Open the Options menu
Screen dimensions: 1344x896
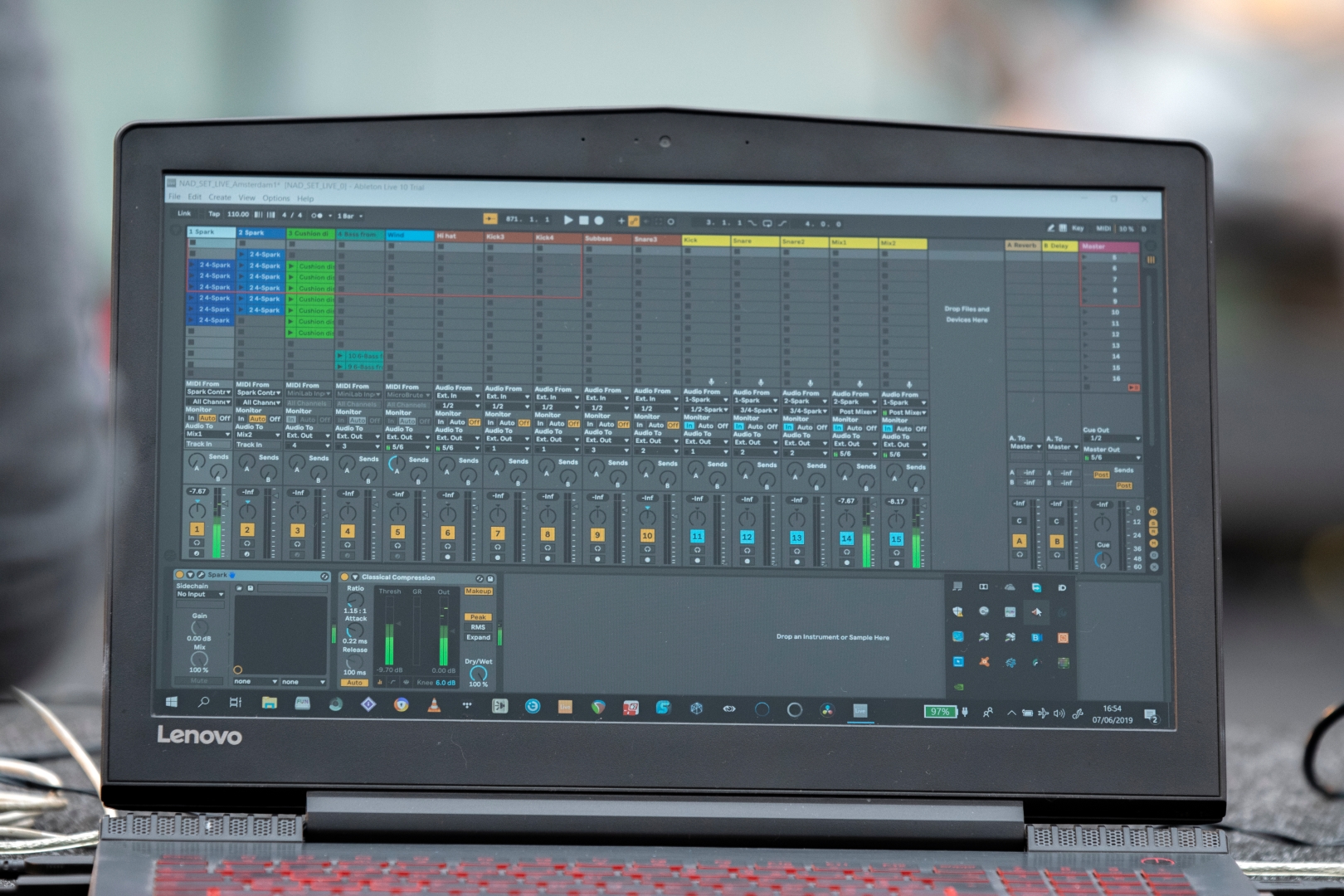pos(276,198)
